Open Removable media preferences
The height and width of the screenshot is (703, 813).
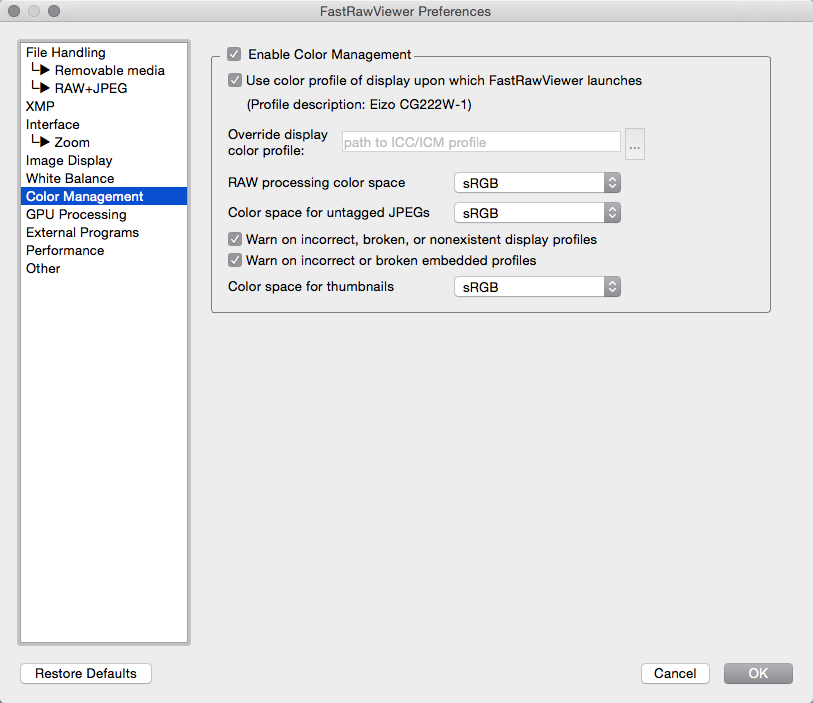104,70
